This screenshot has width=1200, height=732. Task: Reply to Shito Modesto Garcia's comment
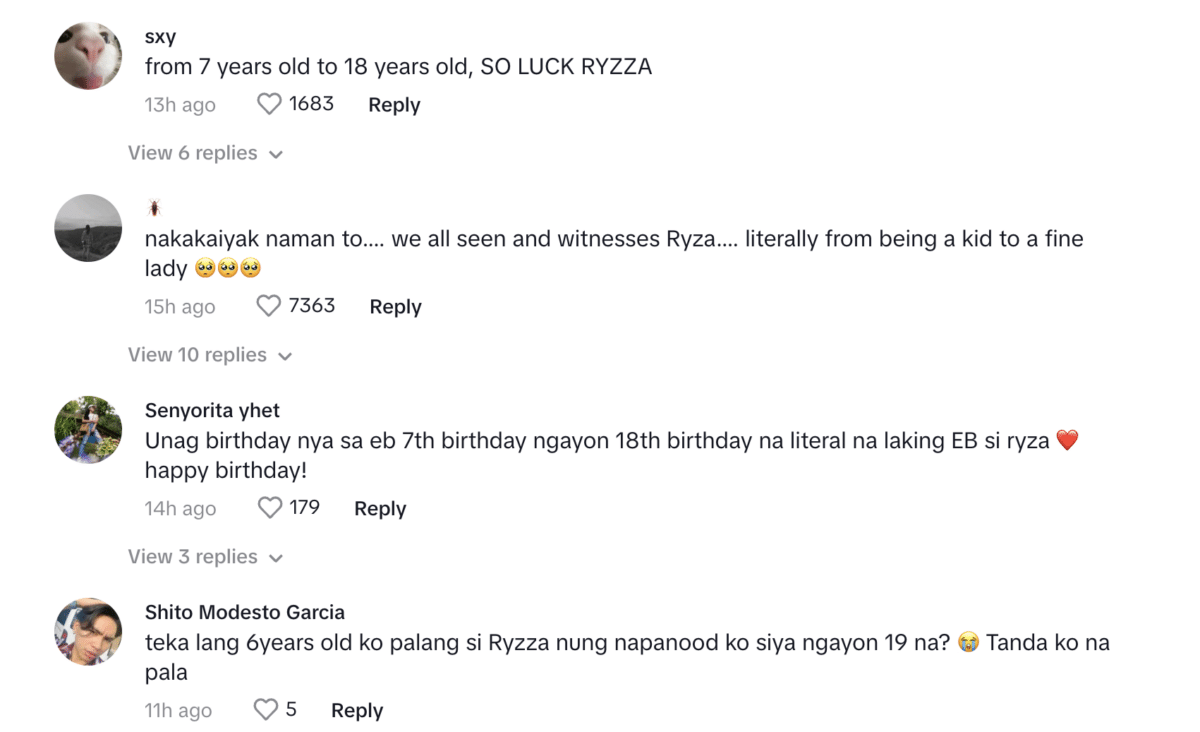356,710
